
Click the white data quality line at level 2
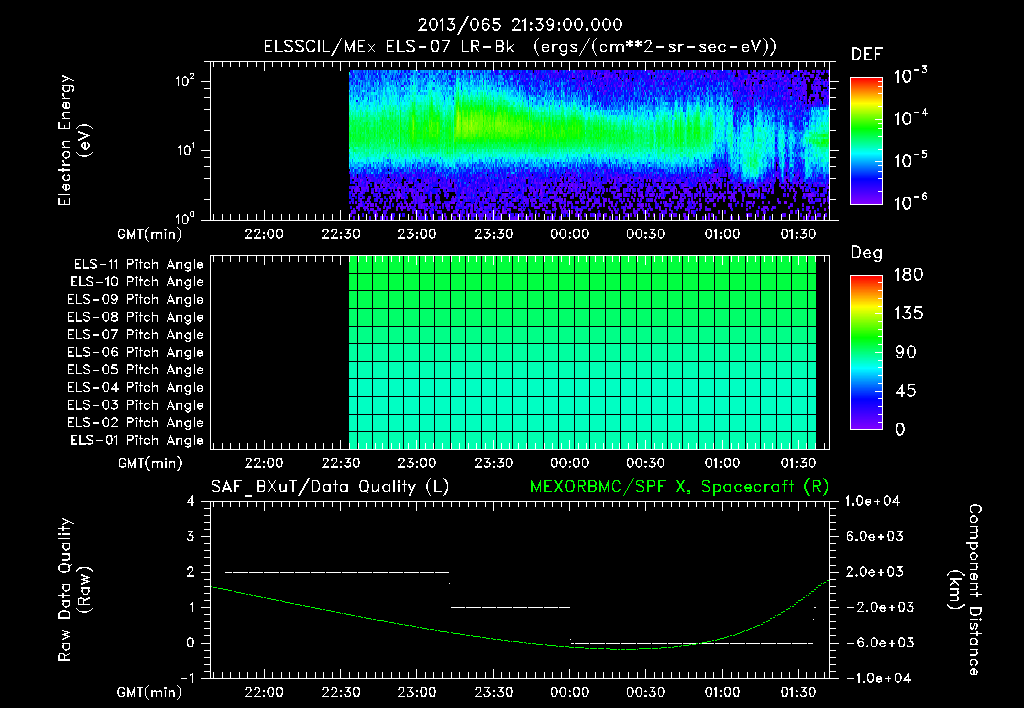(x=337, y=573)
